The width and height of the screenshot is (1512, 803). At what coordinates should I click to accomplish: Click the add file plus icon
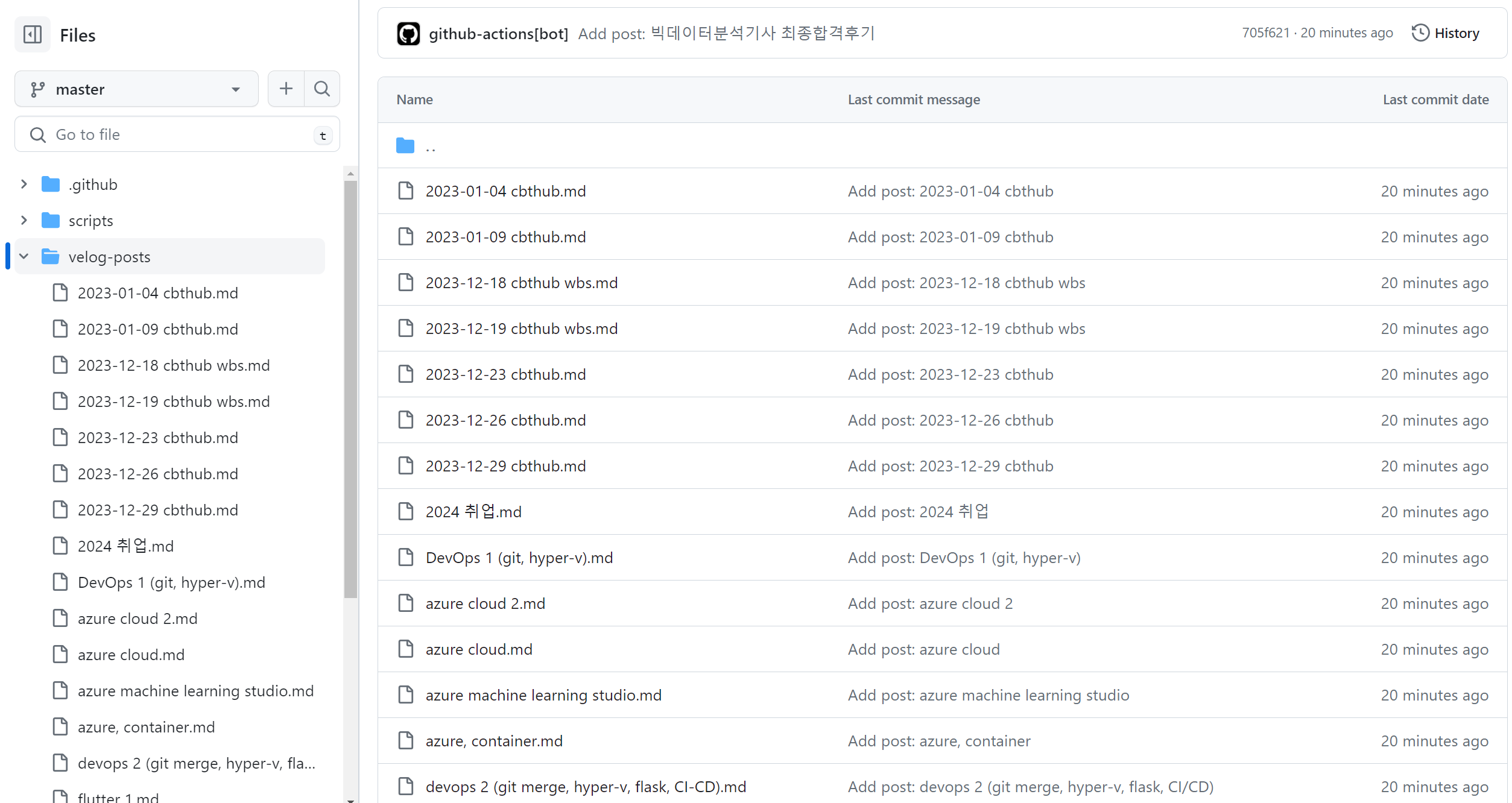286,89
